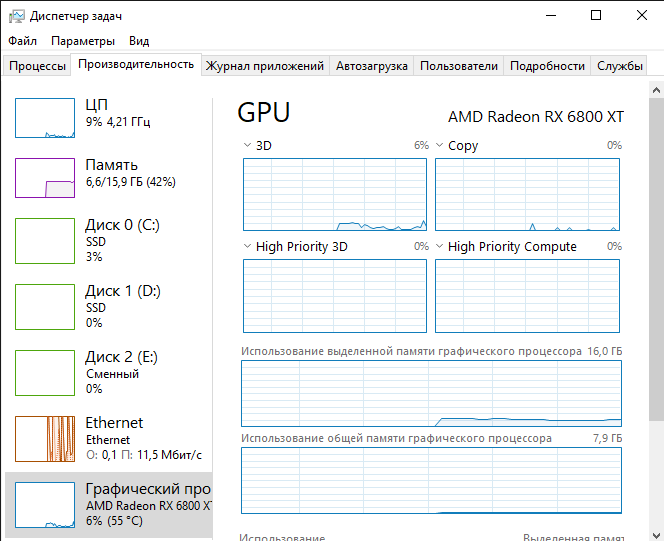Select the Диск 0 (C:) thumbnail

click(x=45, y=241)
